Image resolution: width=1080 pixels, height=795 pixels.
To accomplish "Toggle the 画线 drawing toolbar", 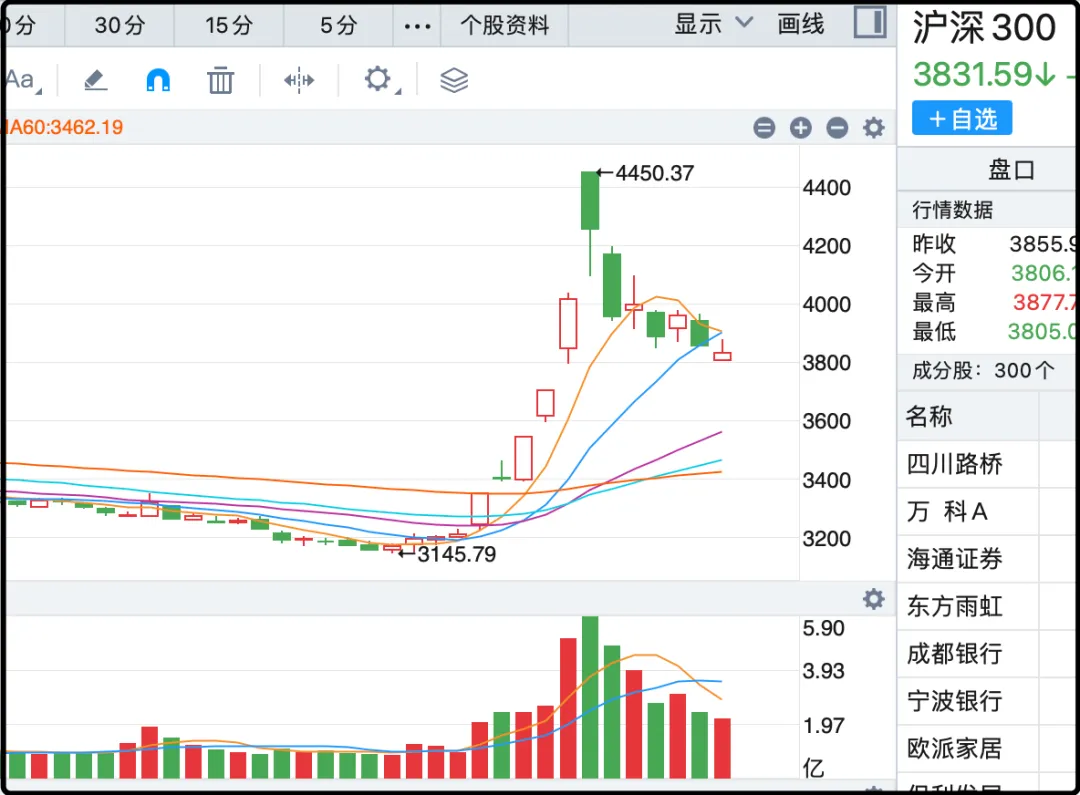I will pyautogui.click(x=801, y=25).
